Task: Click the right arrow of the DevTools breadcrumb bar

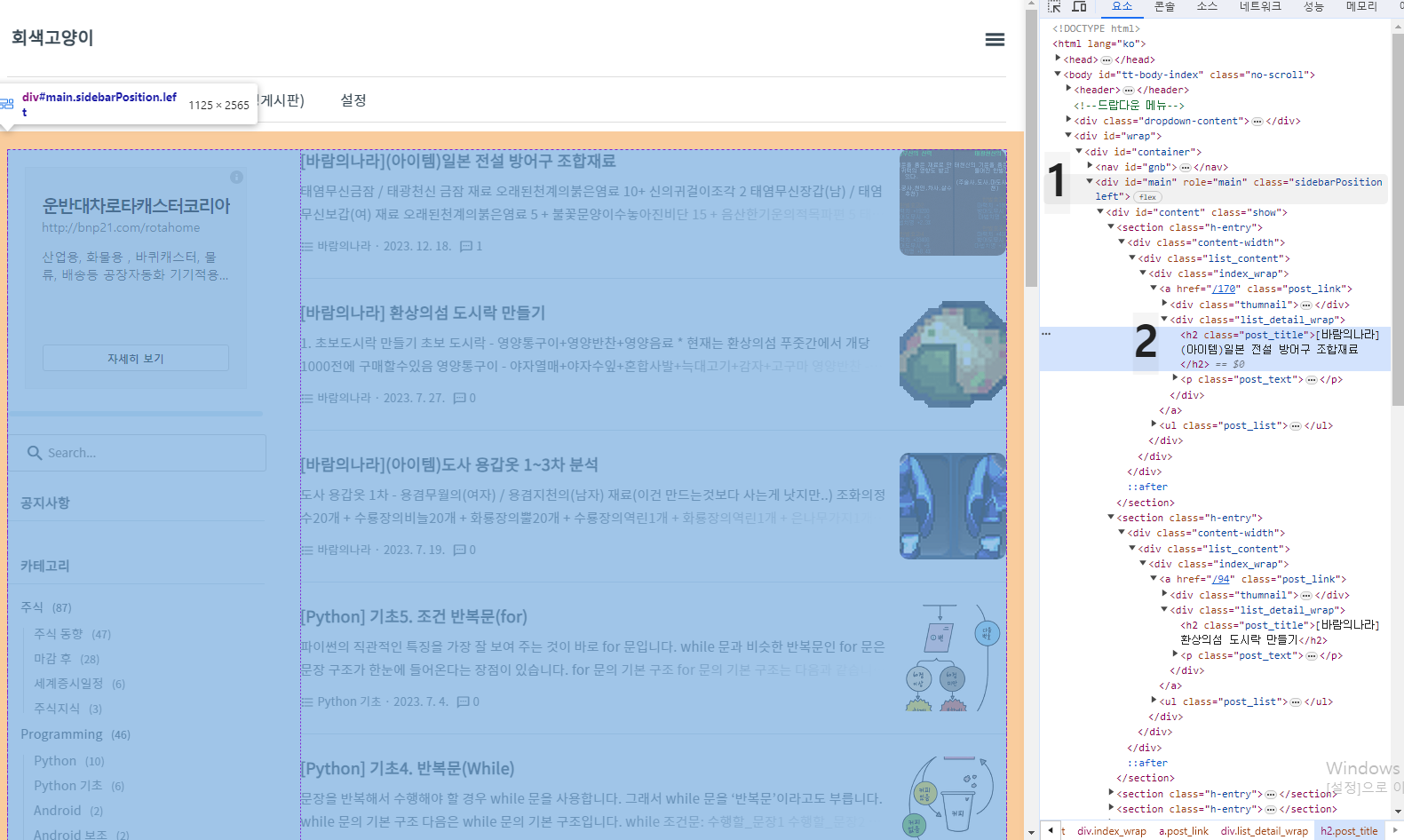Action: [x=1397, y=830]
